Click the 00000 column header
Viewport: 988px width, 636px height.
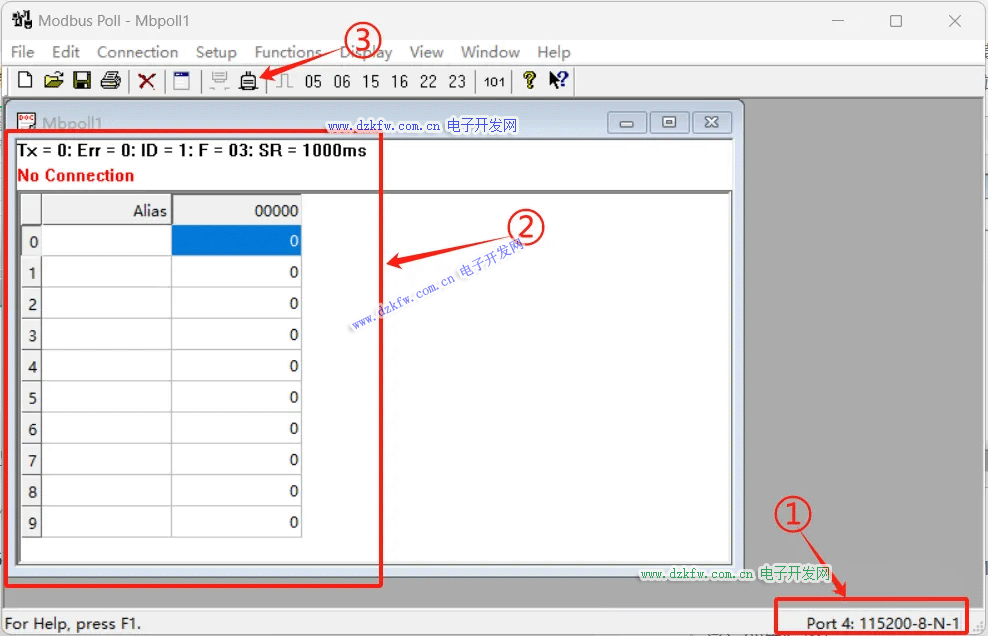click(x=237, y=210)
